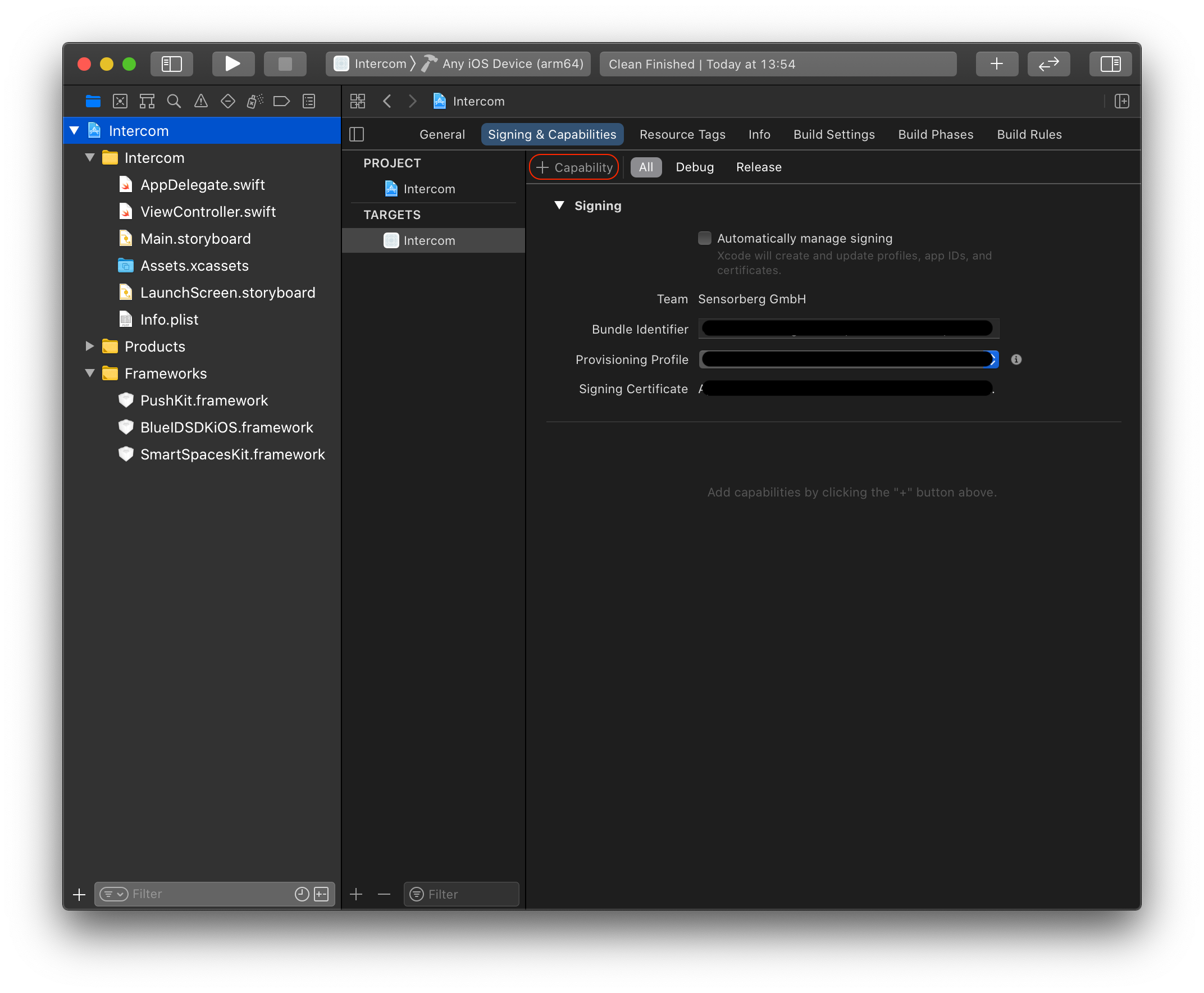Select the All configurations filter
1204x993 pixels.
pos(646,167)
